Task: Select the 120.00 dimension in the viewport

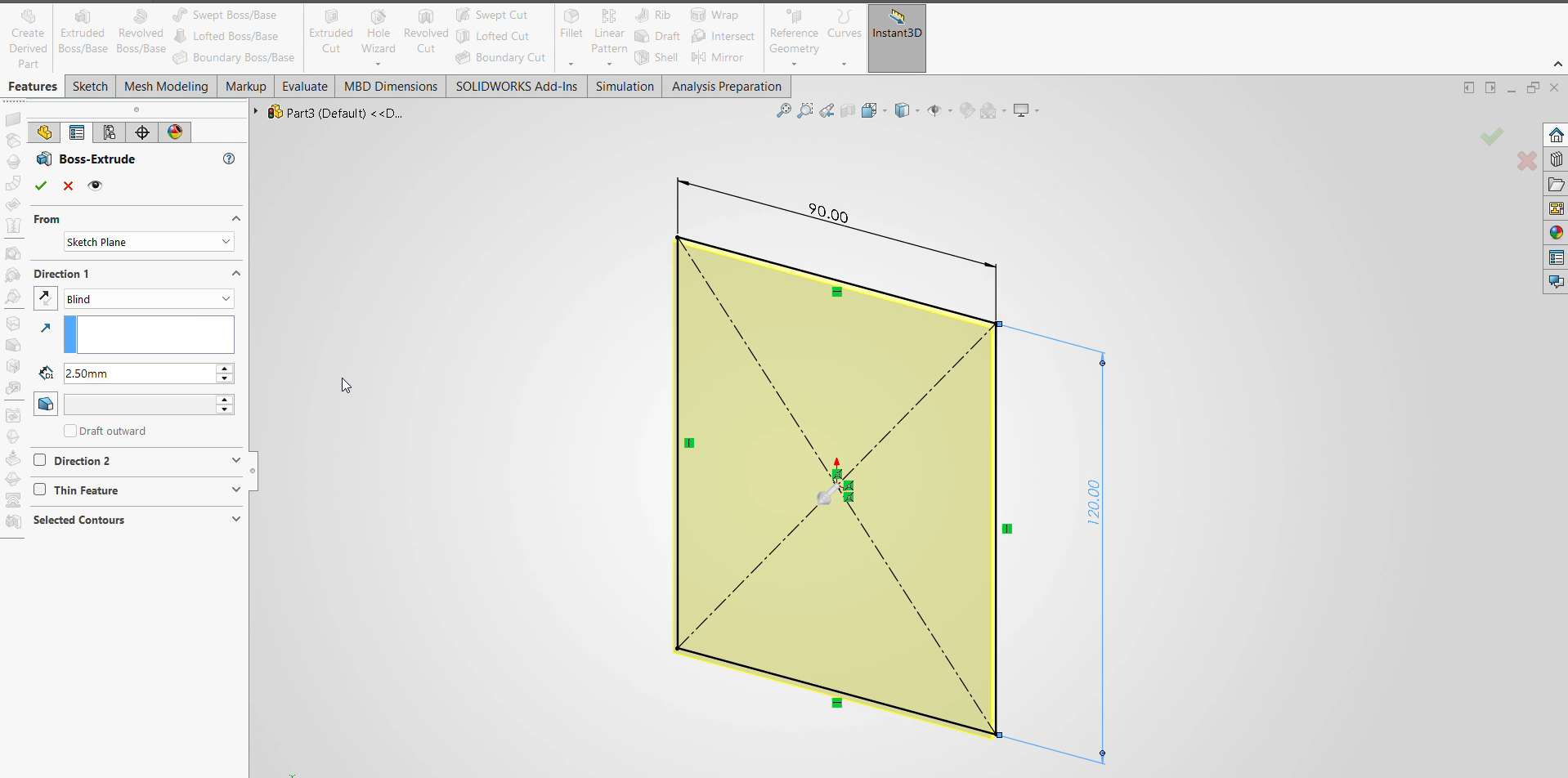Action: click(1093, 502)
